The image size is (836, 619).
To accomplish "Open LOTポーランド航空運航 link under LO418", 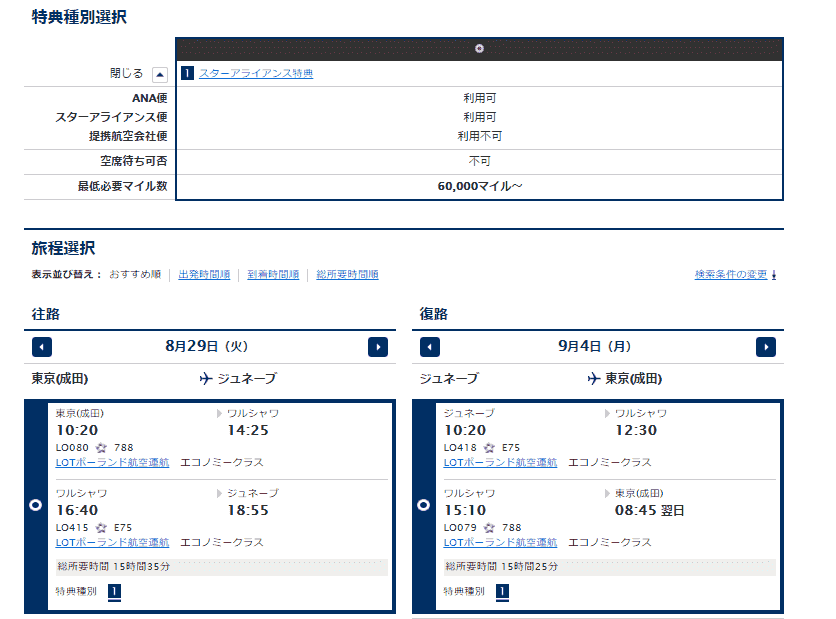I will 500,462.
